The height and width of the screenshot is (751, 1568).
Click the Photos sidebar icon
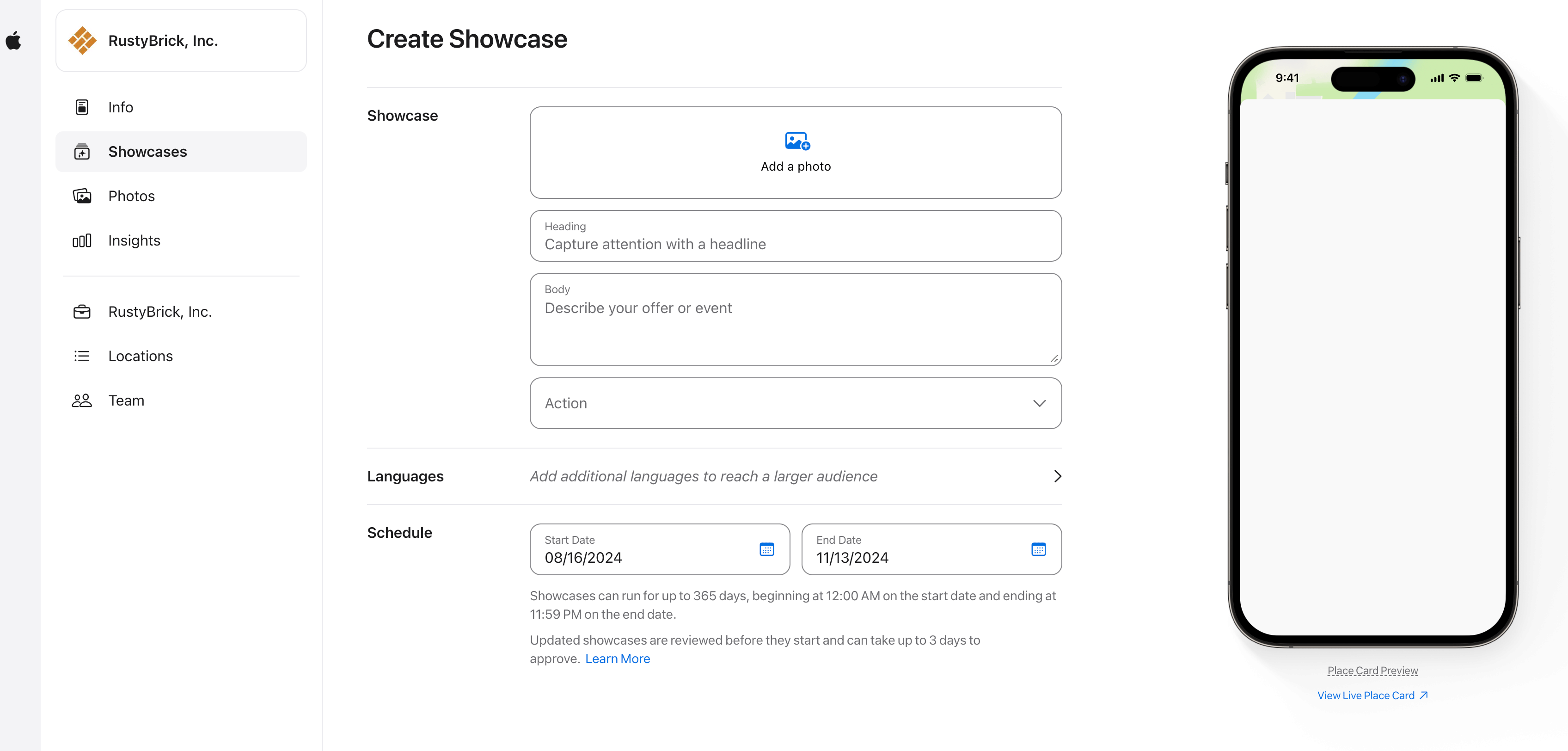(81, 196)
